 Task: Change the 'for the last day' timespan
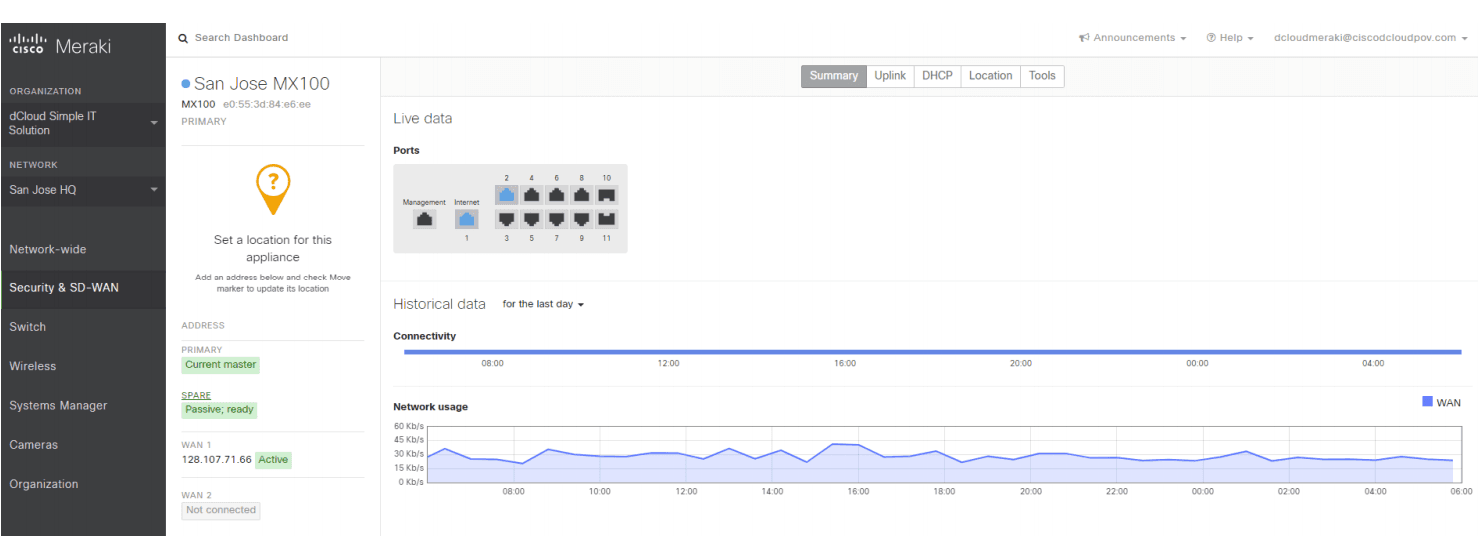point(543,304)
